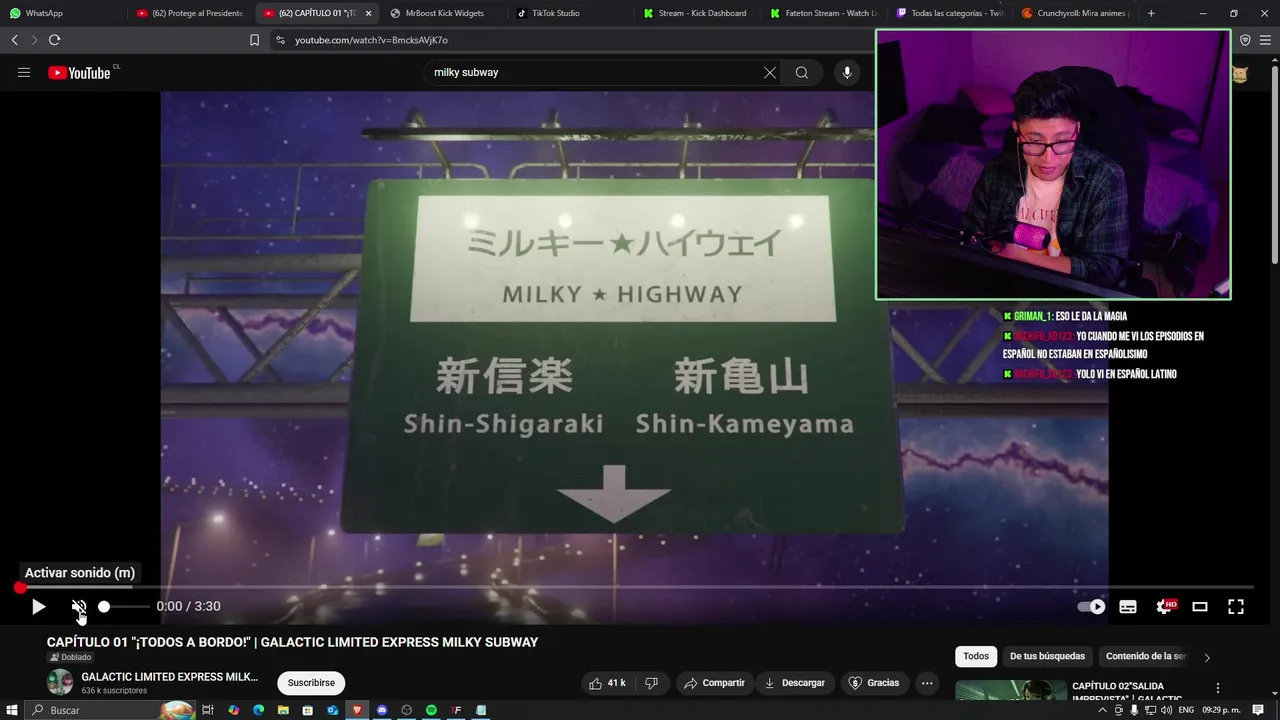The height and width of the screenshot is (720, 1280).
Task: Open Microsoft Edge from taskbar
Action: click(258, 710)
